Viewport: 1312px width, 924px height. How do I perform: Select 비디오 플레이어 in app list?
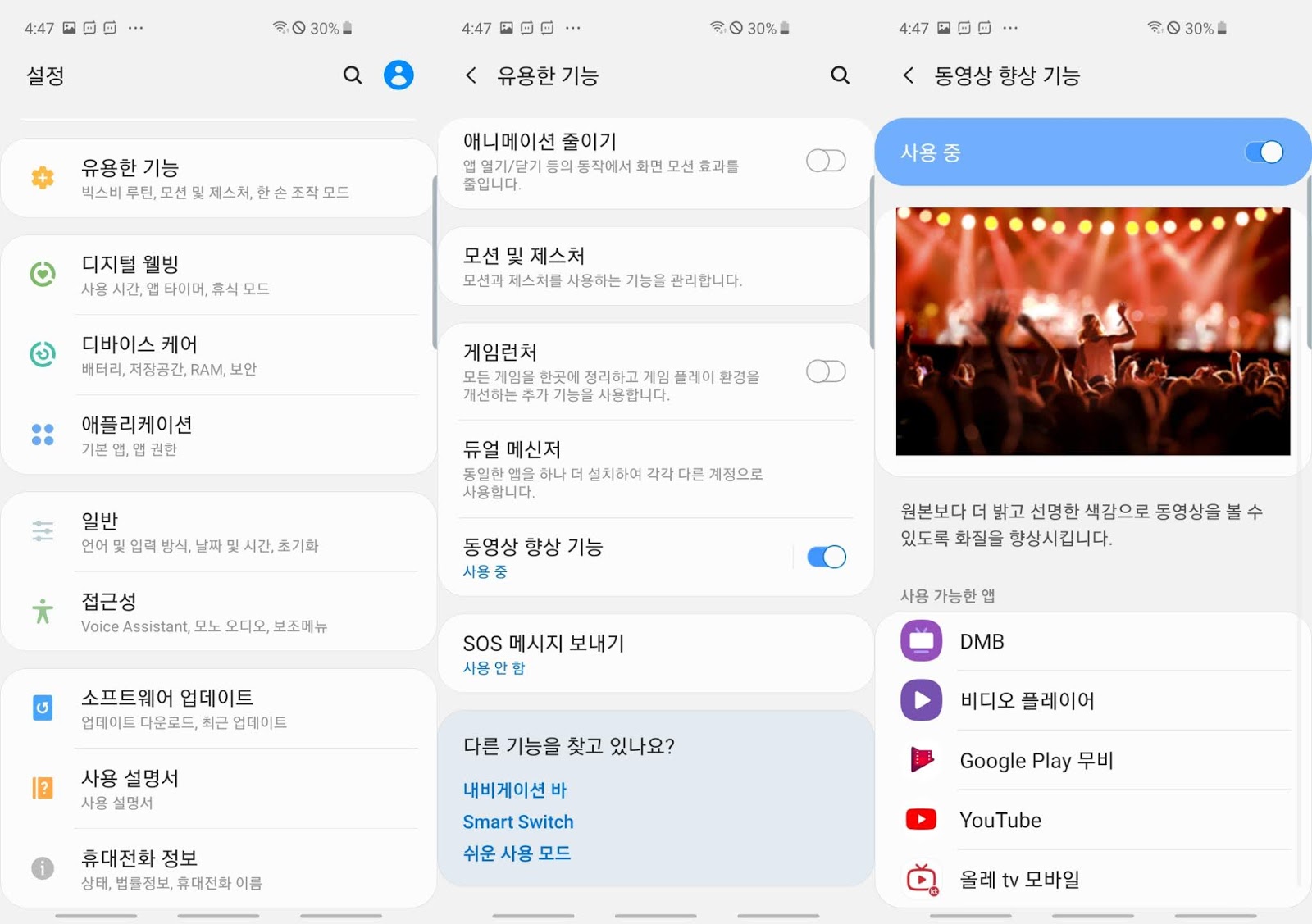click(x=1092, y=700)
